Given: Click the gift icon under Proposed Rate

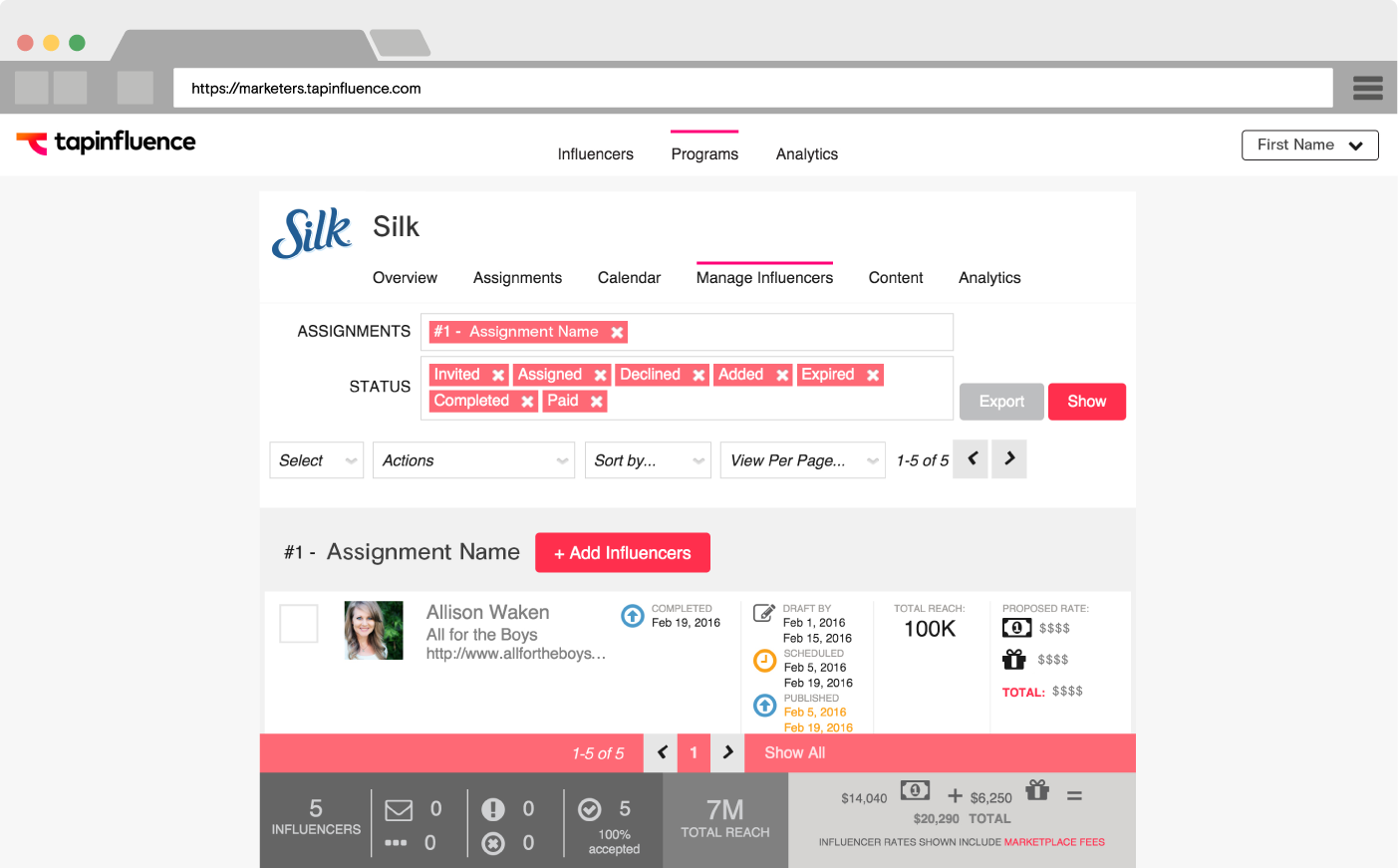Looking at the screenshot, I should 1014,659.
